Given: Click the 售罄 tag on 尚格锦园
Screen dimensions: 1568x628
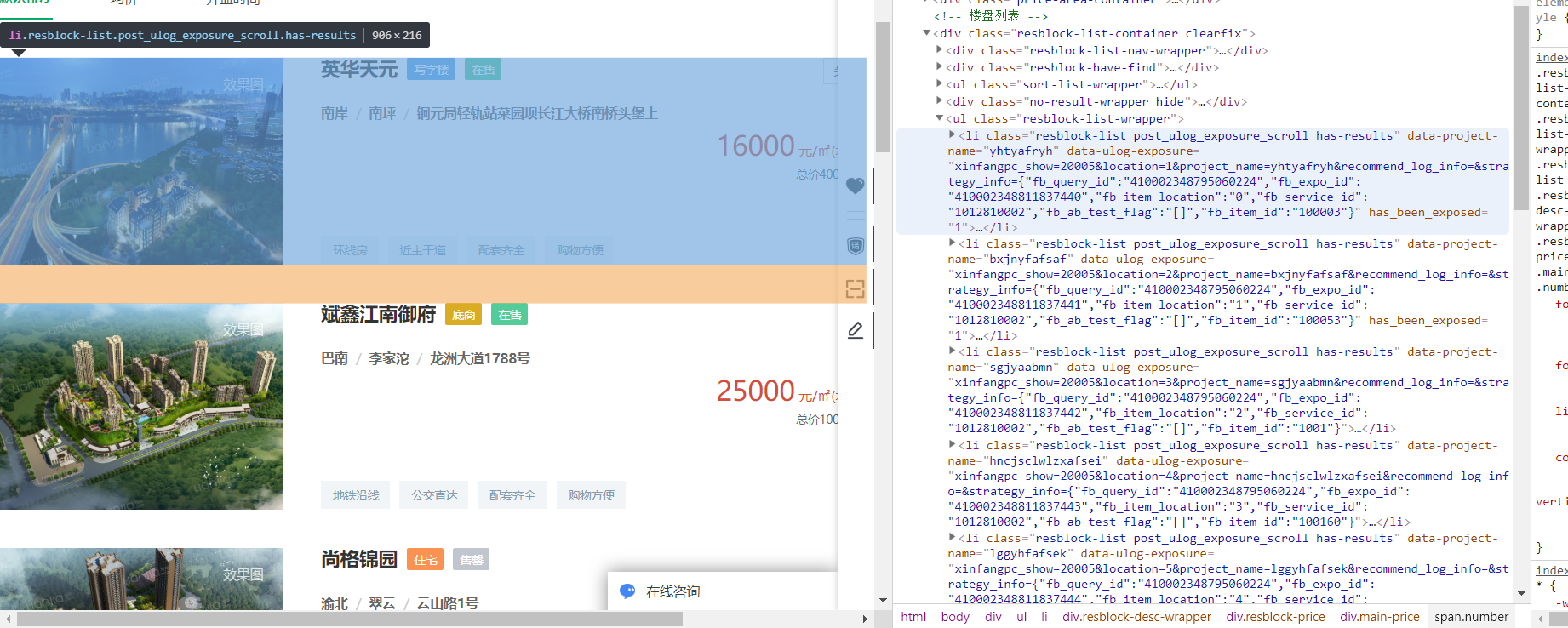Looking at the screenshot, I should (472, 560).
